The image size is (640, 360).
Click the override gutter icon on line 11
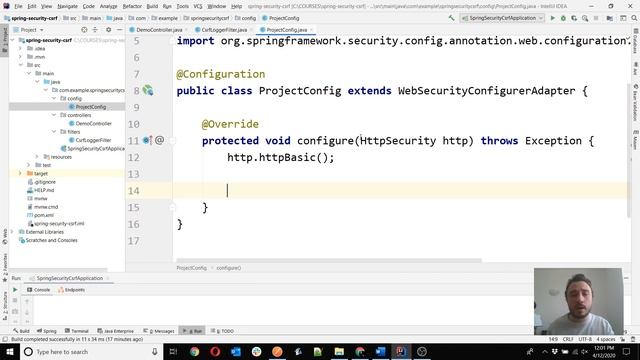click(x=147, y=140)
